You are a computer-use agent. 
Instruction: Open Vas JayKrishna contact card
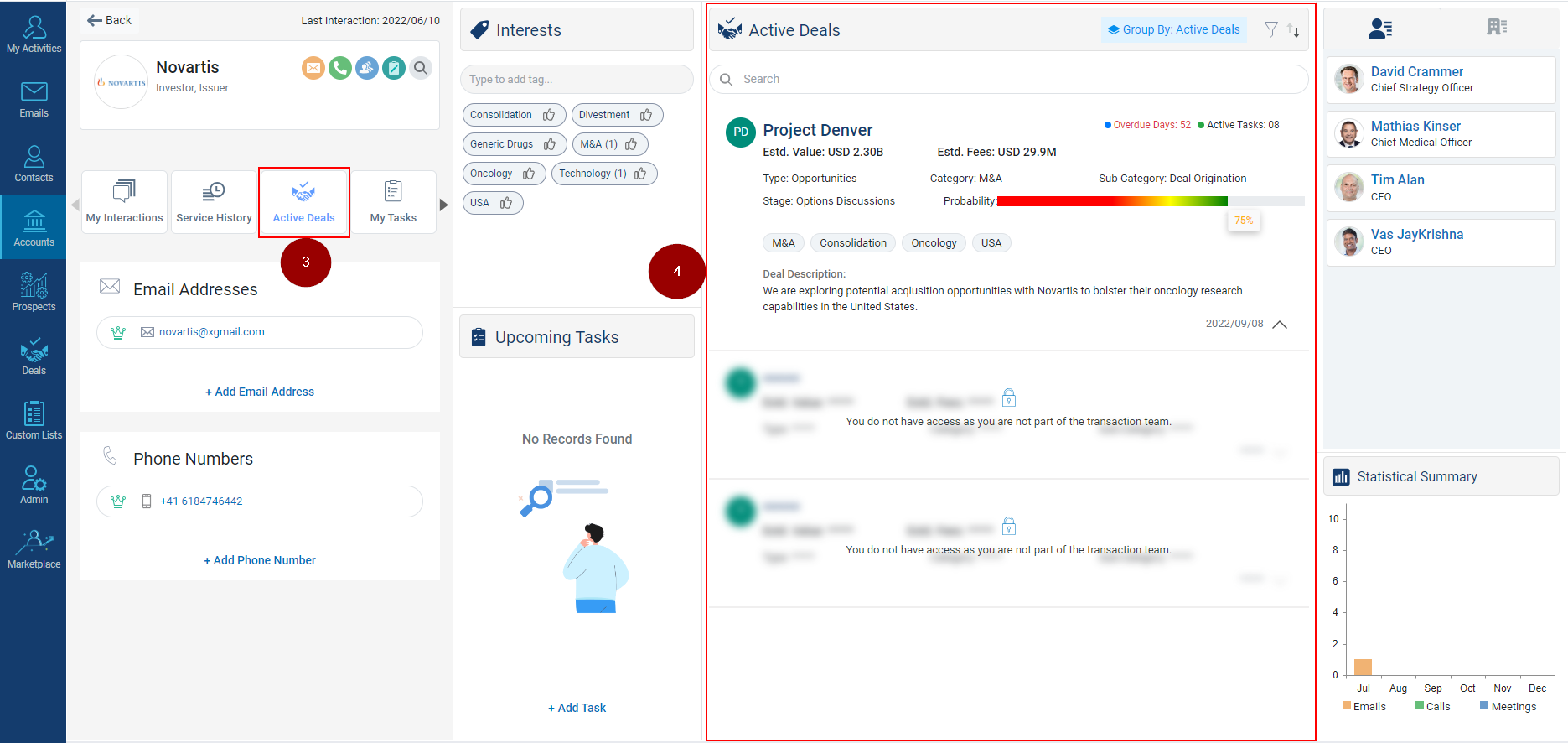pyautogui.click(x=1441, y=242)
